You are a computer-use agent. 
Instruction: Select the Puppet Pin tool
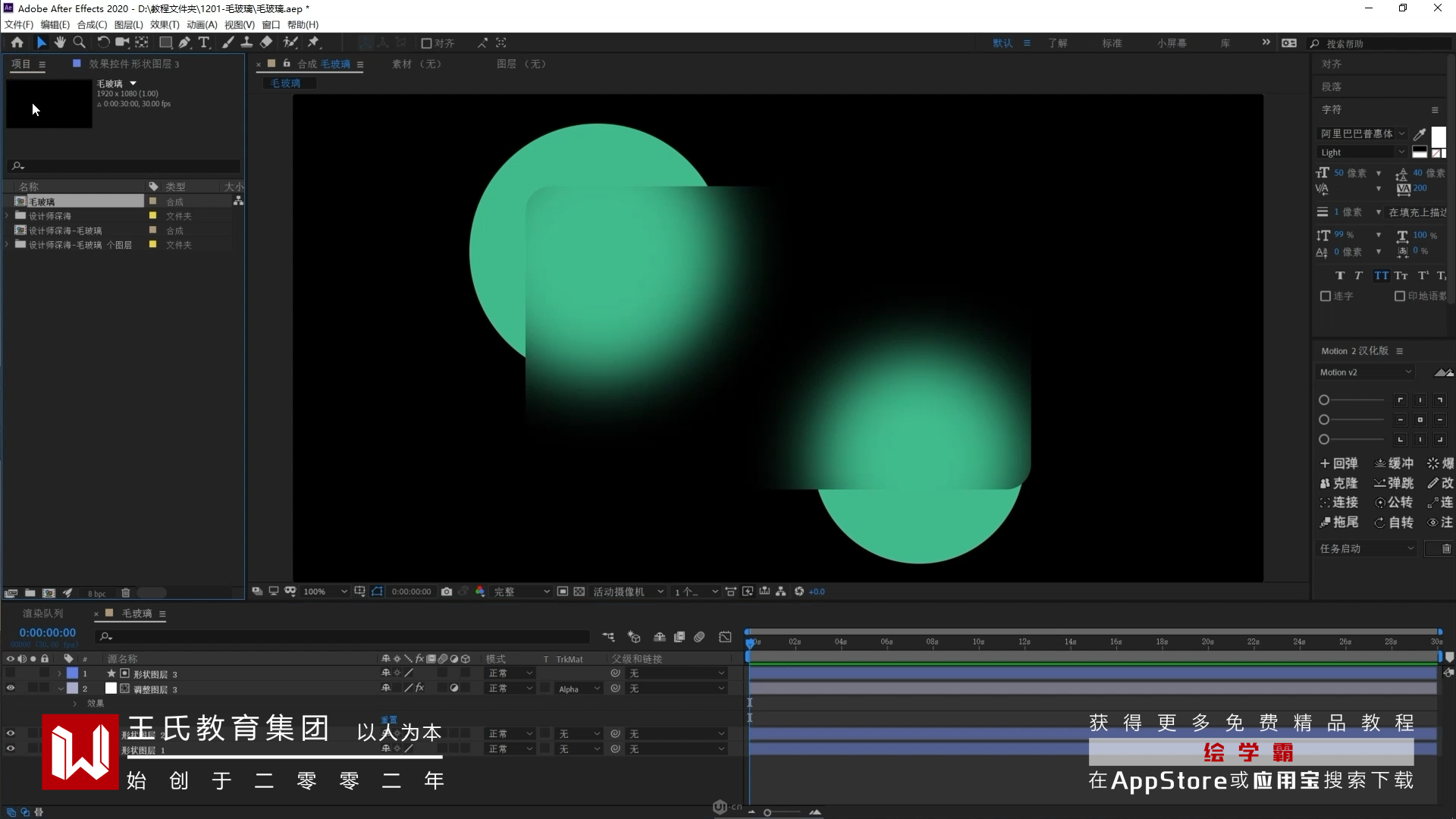tap(313, 42)
